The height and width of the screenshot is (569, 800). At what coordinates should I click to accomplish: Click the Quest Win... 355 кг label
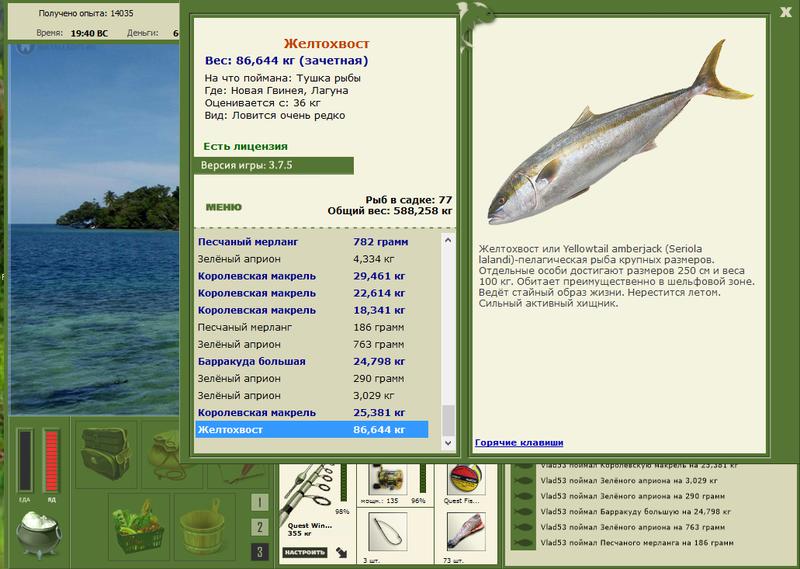click(x=310, y=529)
